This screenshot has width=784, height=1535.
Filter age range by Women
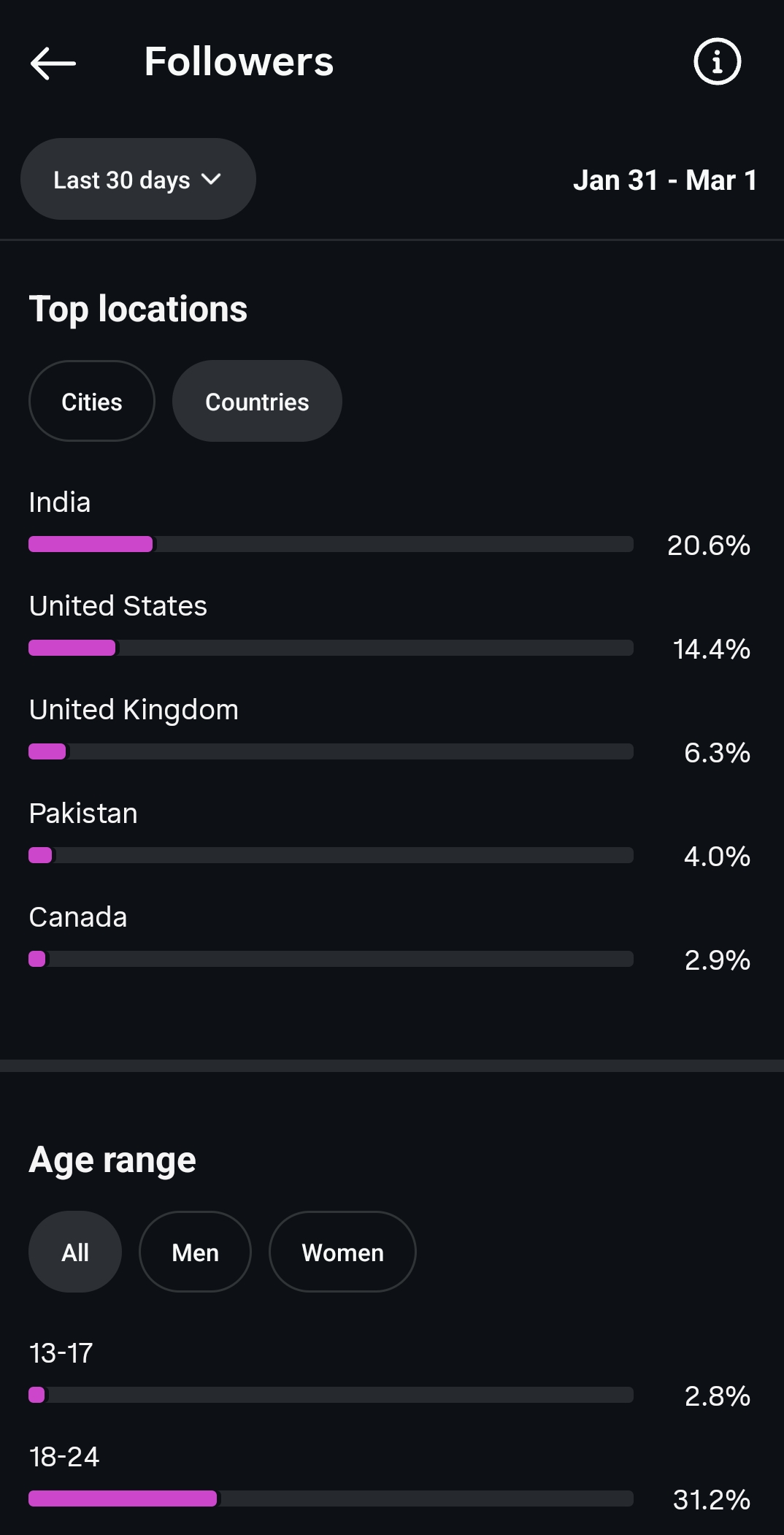tap(342, 1252)
